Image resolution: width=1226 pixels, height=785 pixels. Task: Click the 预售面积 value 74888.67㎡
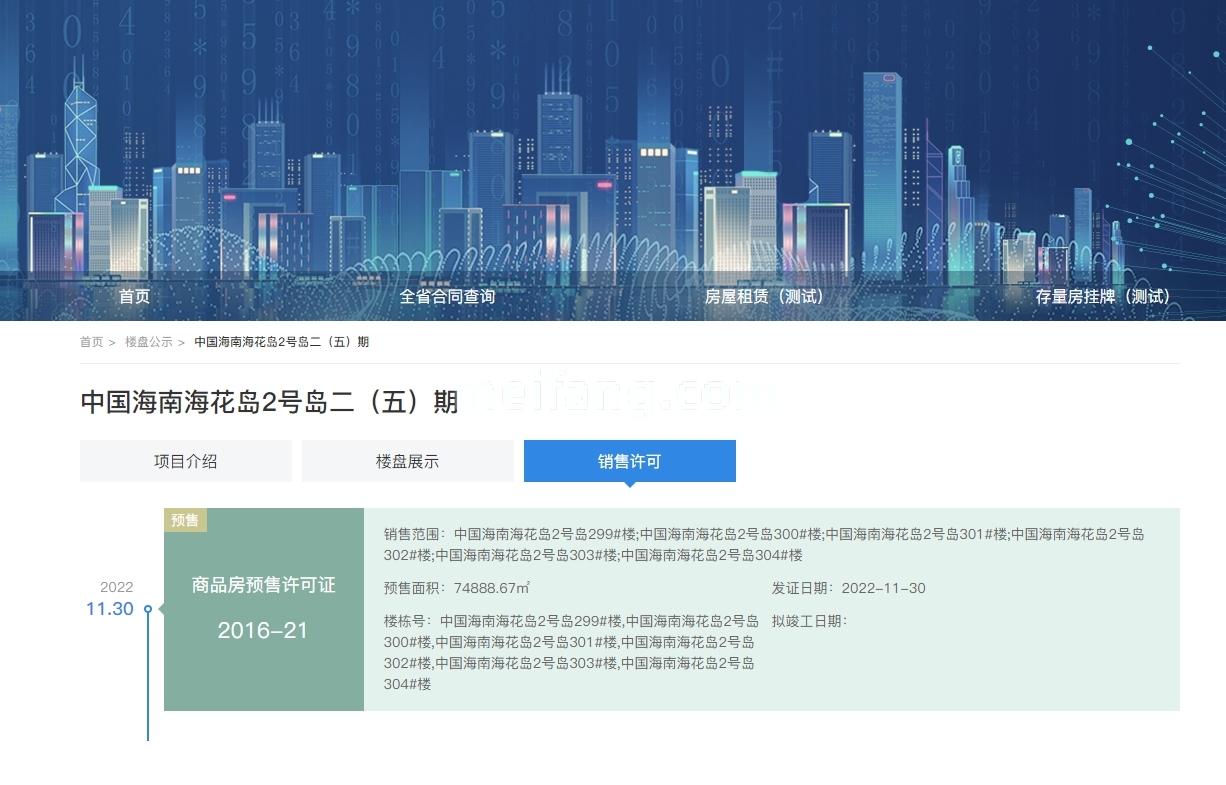click(x=491, y=588)
